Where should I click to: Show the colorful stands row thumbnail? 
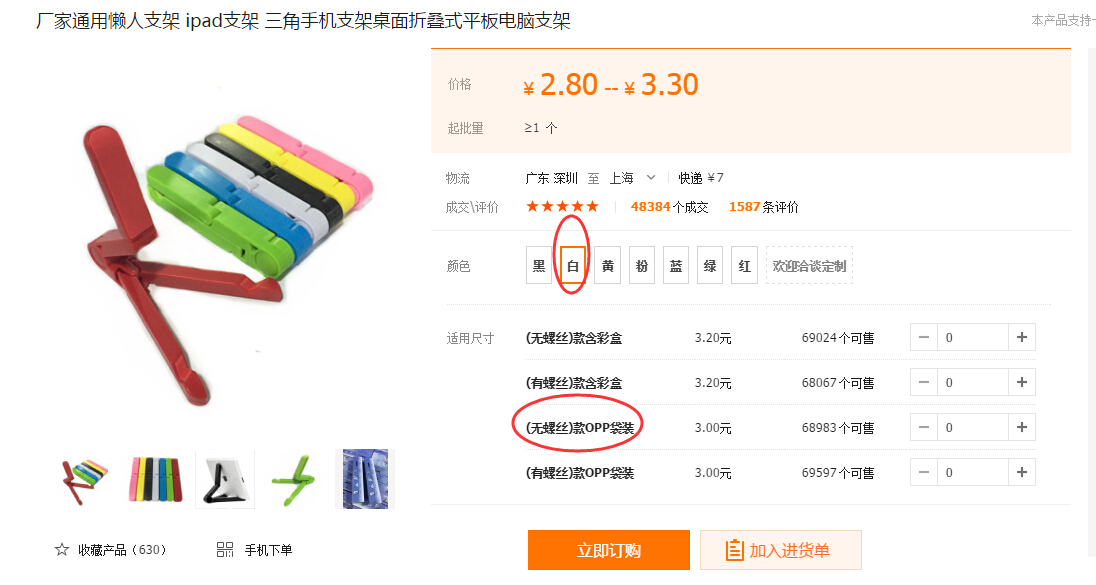(155, 479)
